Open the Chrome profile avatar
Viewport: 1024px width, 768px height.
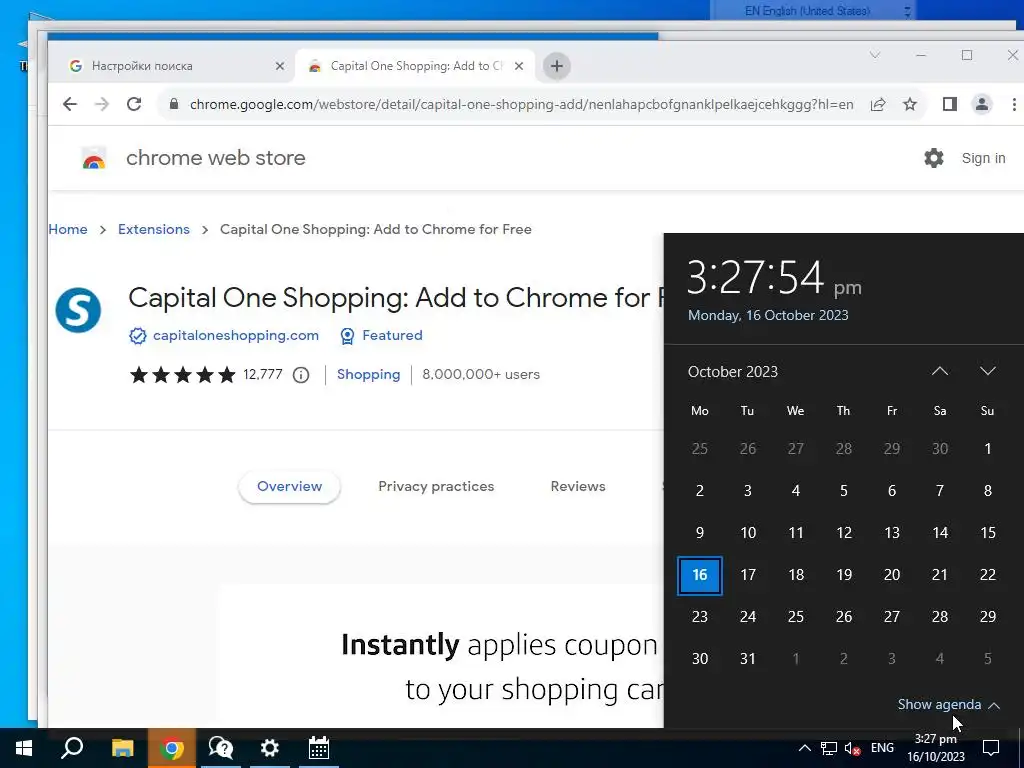(x=982, y=104)
